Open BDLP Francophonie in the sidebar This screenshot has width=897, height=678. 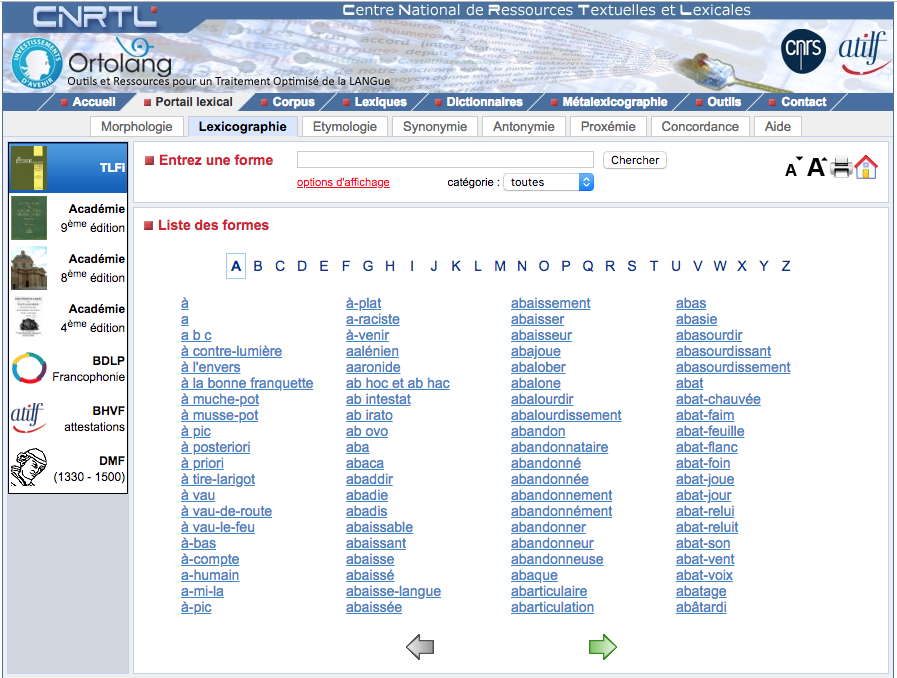tap(69, 368)
